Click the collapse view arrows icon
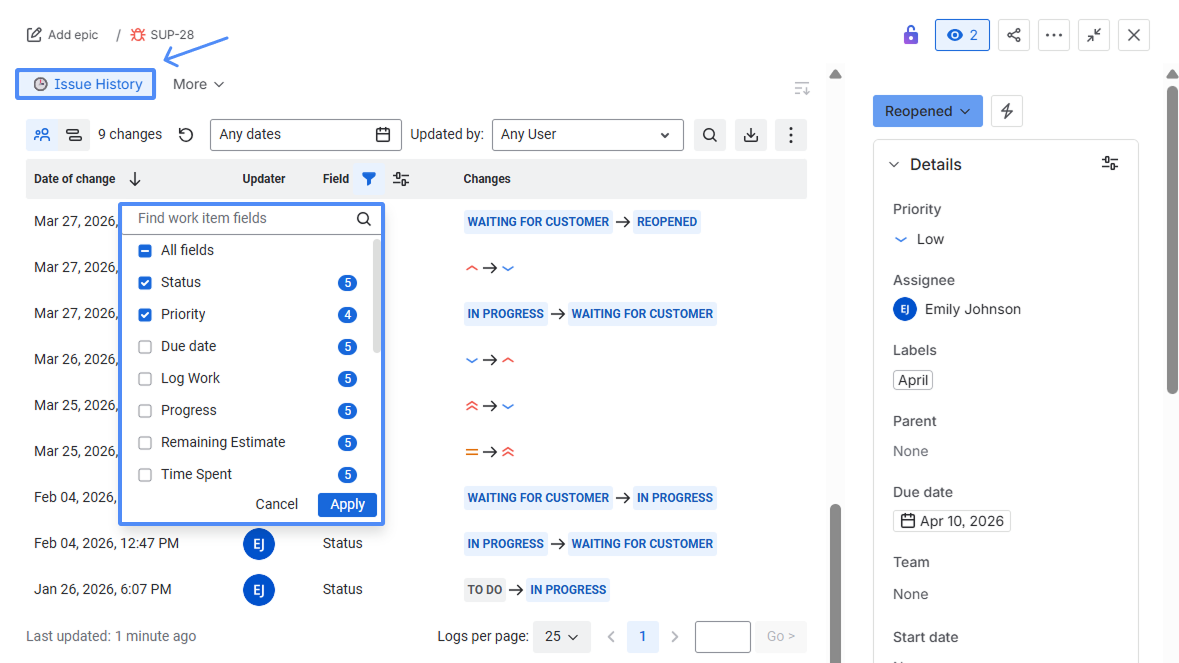This screenshot has height=663, width=1179. (x=1093, y=35)
